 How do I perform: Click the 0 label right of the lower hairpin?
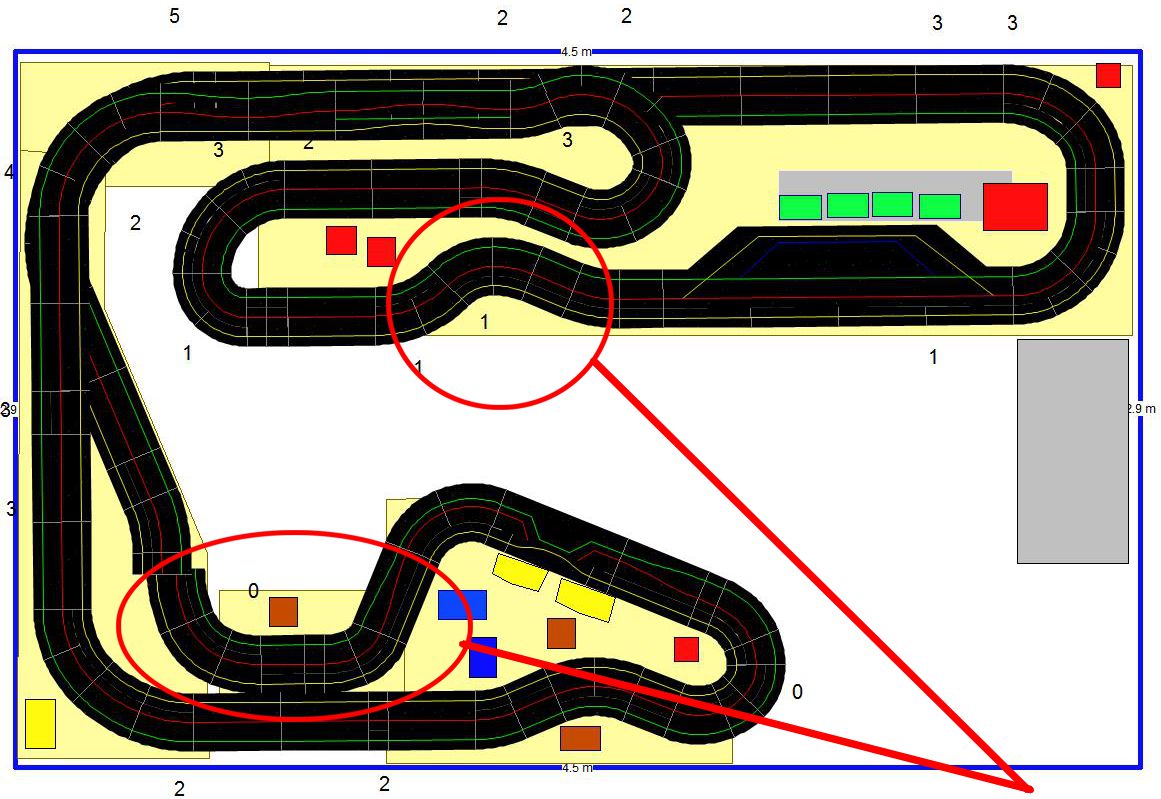797,692
